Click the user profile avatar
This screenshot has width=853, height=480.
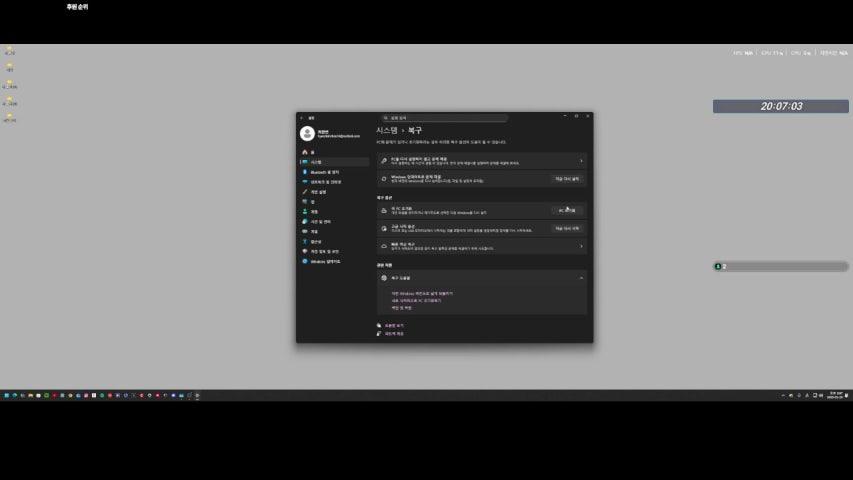307,133
